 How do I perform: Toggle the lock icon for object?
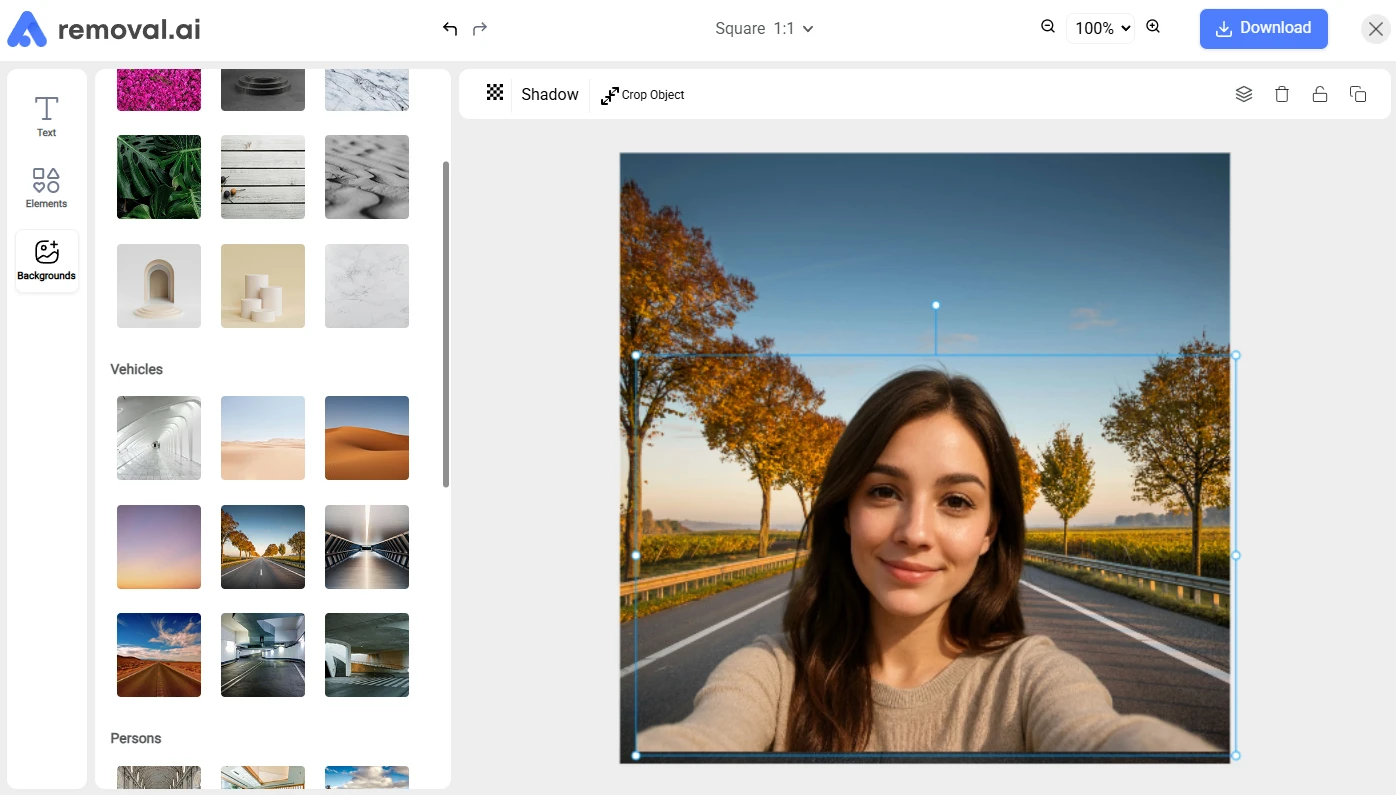coord(1320,94)
